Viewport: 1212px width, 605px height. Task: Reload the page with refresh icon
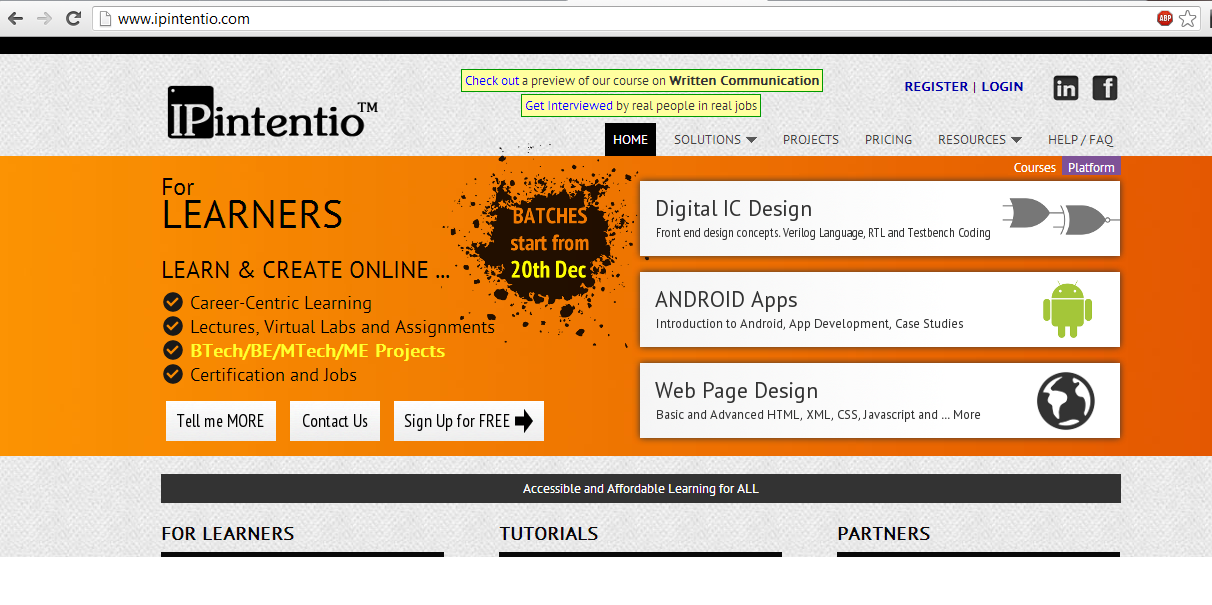coord(73,18)
